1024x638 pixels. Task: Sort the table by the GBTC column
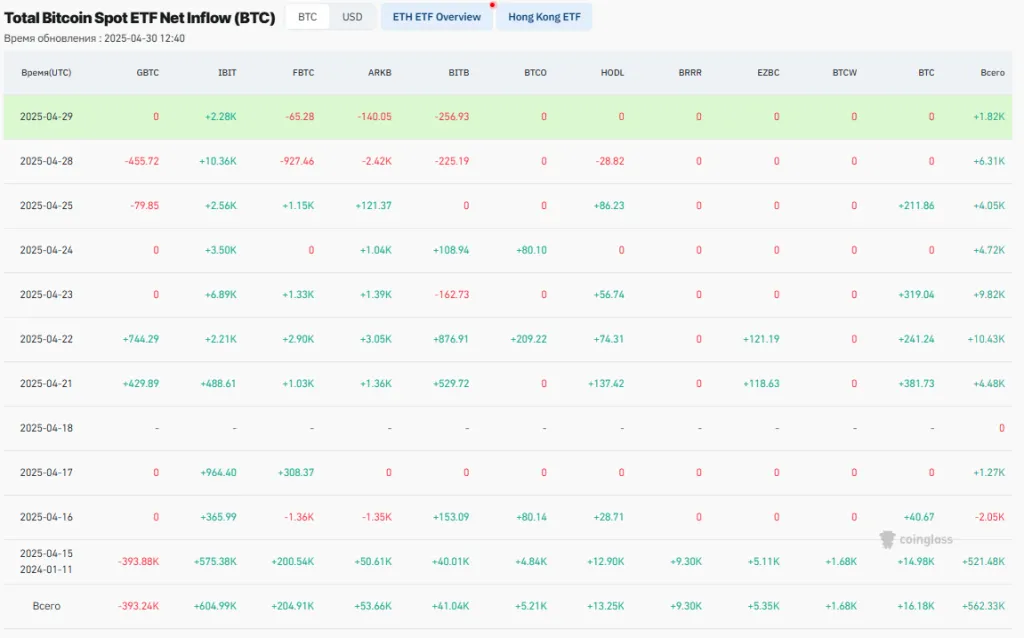[147, 72]
